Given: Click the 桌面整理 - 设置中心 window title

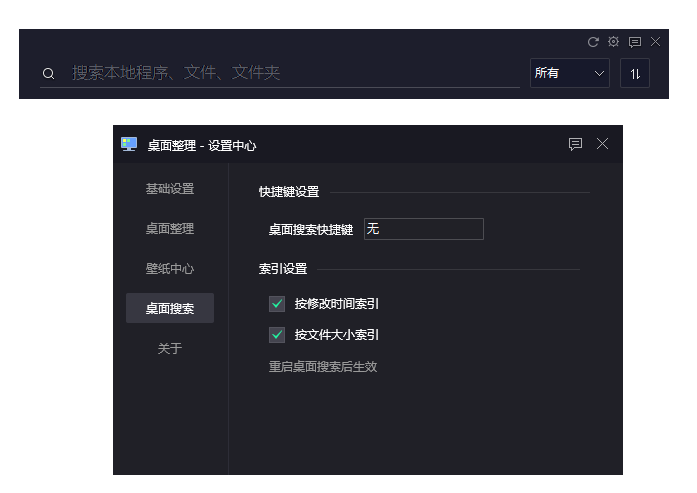Looking at the screenshot, I should 202,145.
